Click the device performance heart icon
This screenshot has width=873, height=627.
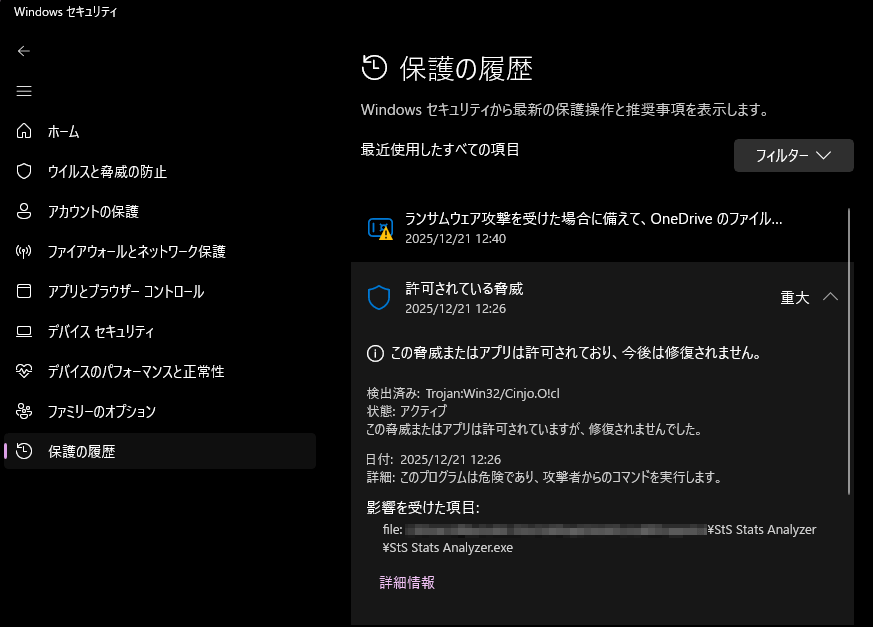(24, 371)
